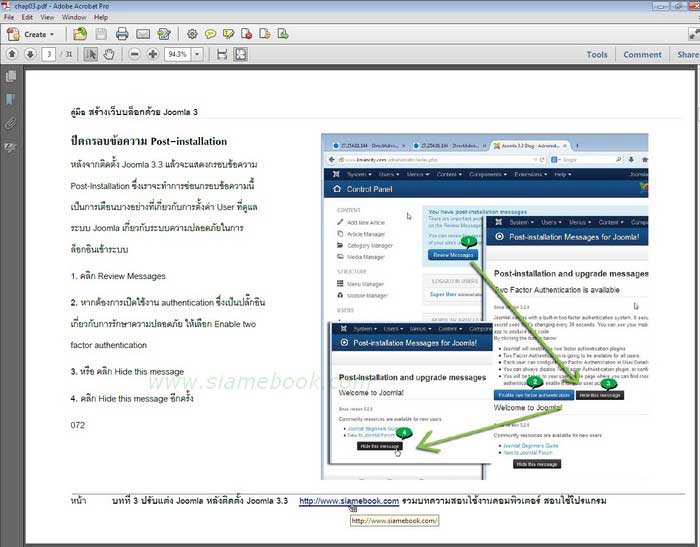Open the Page Thumbnails side panel
Viewport: 700px width, 547px height.
(x=11, y=76)
